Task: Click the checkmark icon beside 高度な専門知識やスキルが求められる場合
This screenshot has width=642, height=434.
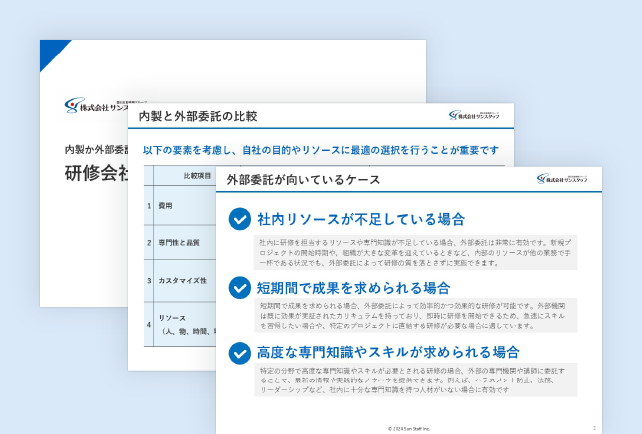Action: pyautogui.click(x=240, y=353)
